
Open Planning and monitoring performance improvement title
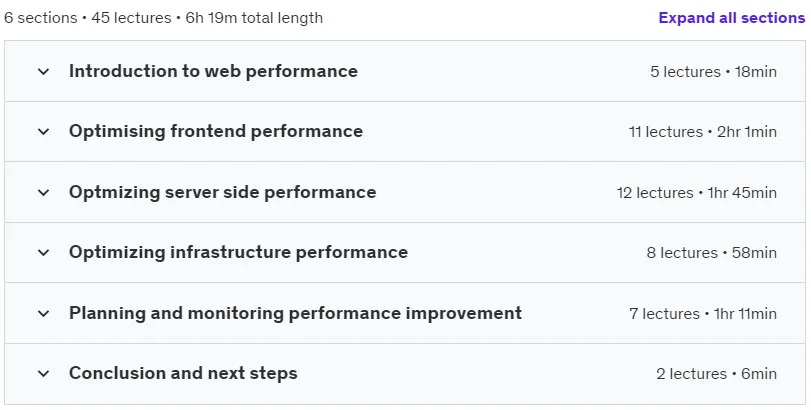click(x=295, y=313)
